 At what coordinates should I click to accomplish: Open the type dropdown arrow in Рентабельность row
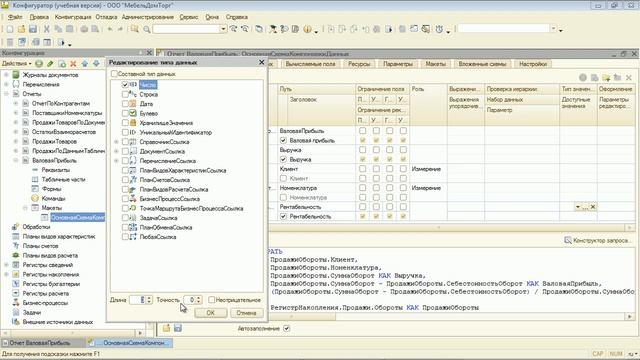578,207
